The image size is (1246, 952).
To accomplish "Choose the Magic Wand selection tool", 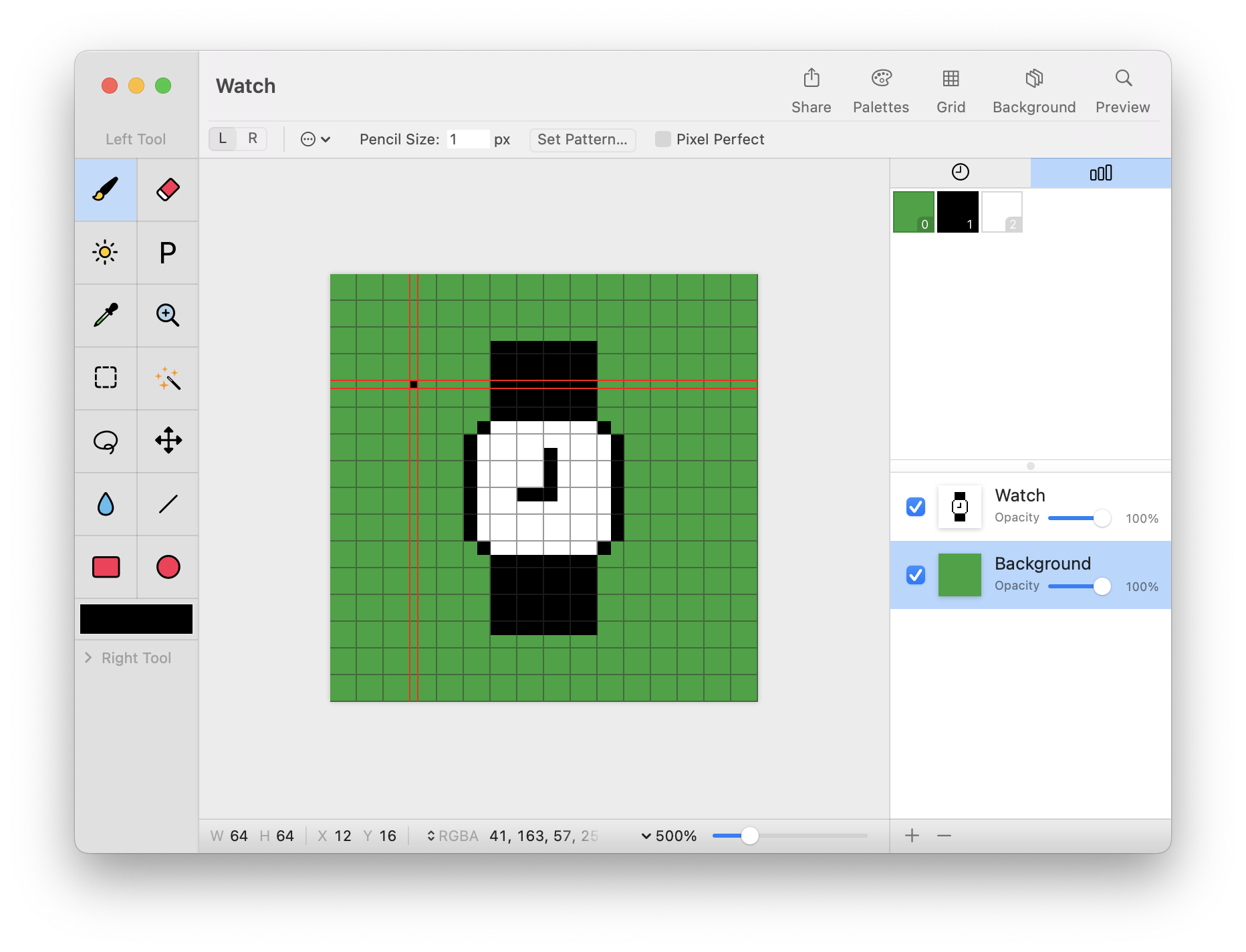I will [168, 378].
